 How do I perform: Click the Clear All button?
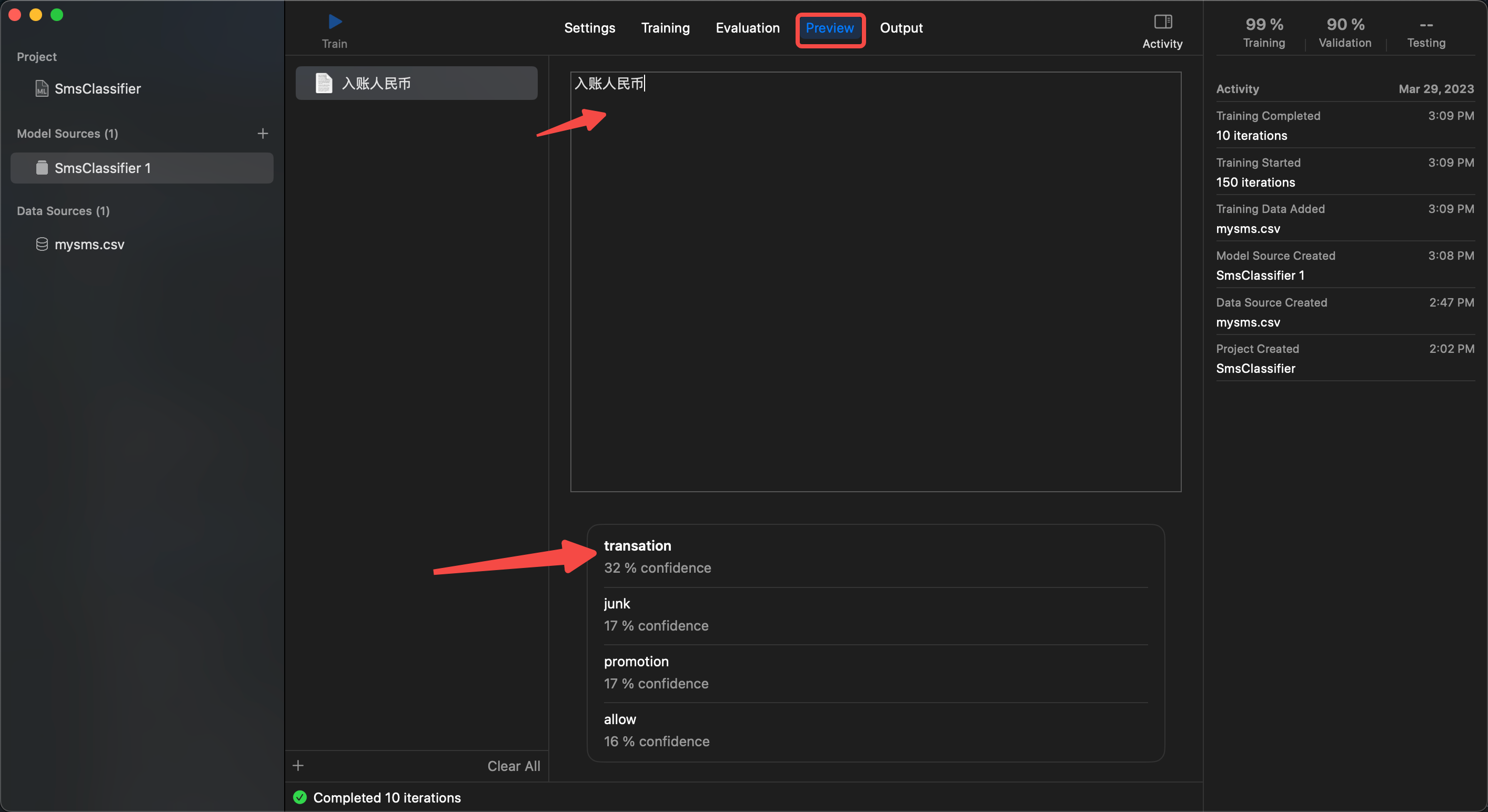point(514,766)
